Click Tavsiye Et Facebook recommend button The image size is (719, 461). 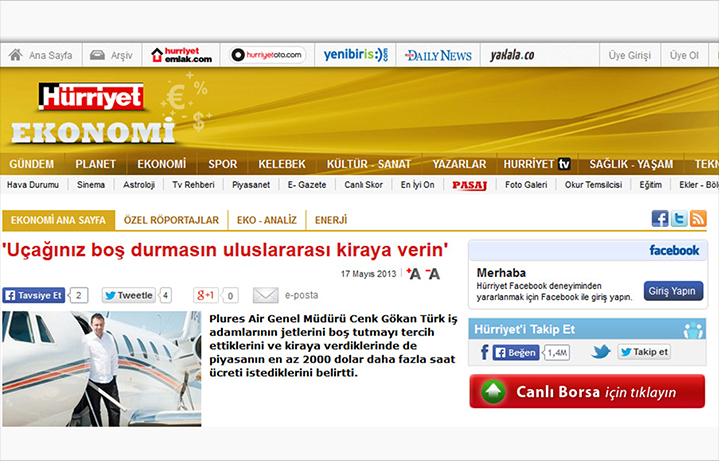tap(33, 295)
